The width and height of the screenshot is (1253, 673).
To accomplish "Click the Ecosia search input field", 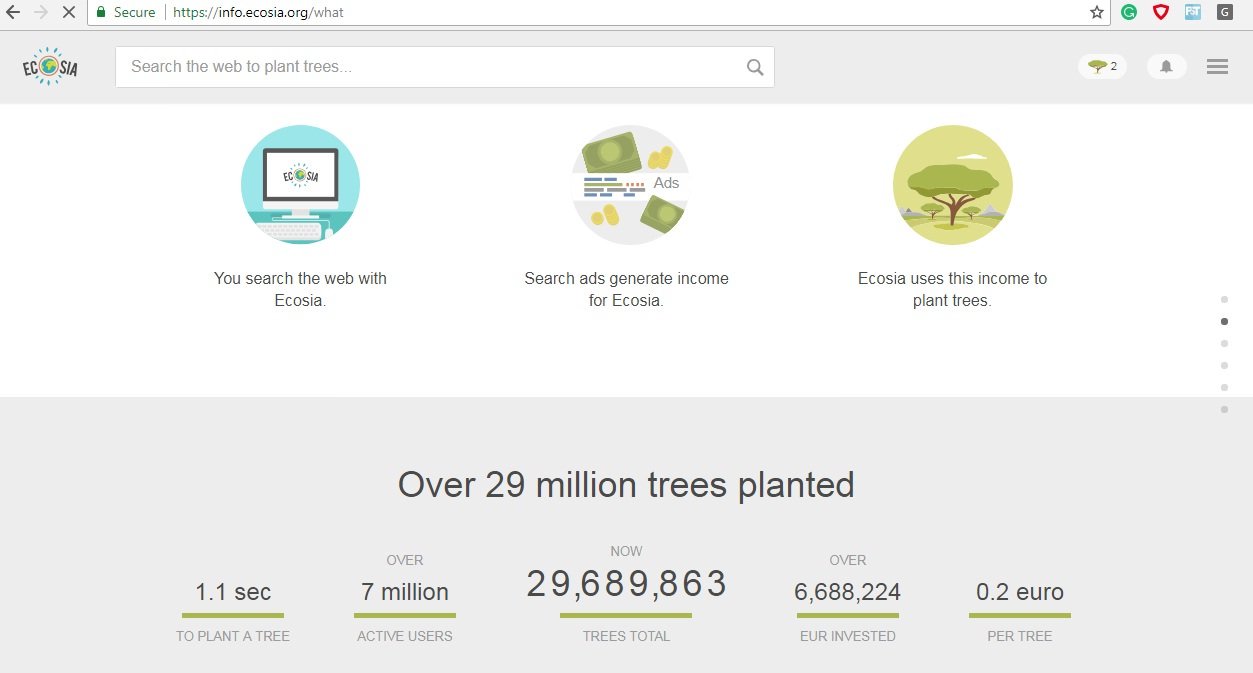I will [x=445, y=67].
